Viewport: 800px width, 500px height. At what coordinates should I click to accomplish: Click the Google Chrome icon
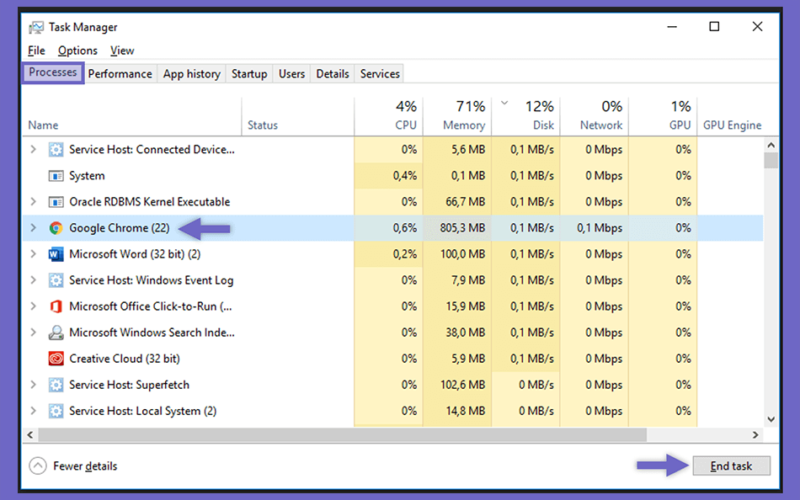tap(56, 228)
